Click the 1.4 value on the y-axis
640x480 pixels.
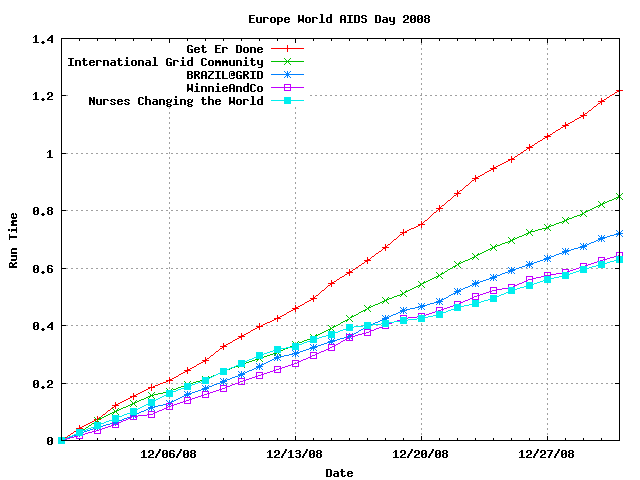tap(43, 40)
